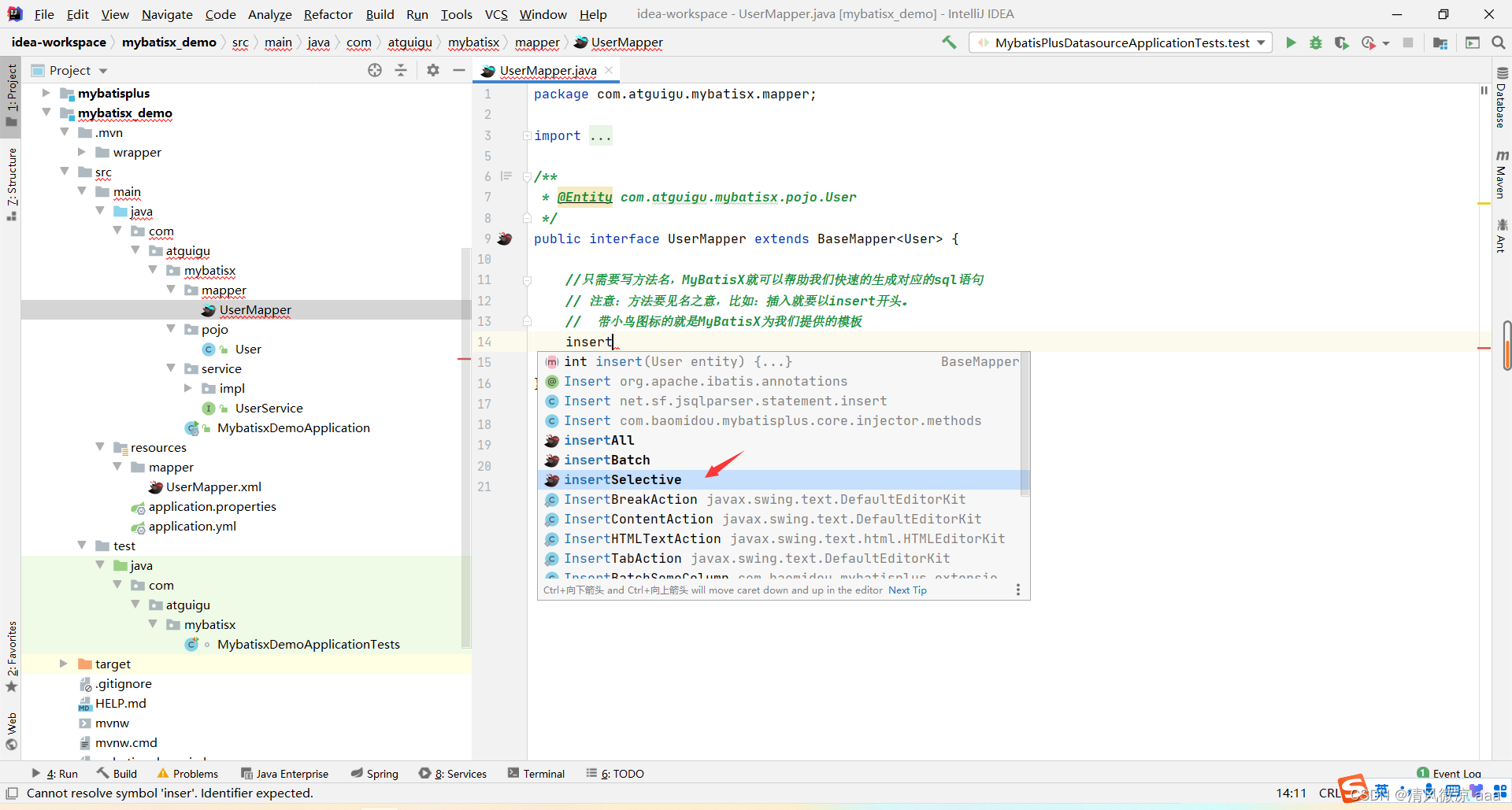
Task: Click the Project panel settings gear
Action: pyautogui.click(x=432, y=70)
